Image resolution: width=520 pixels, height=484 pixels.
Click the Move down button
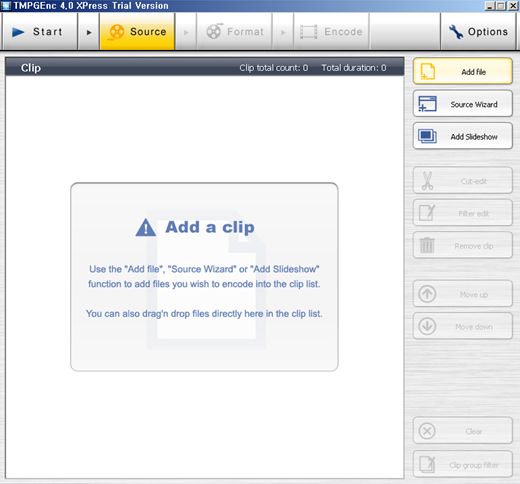463,326
